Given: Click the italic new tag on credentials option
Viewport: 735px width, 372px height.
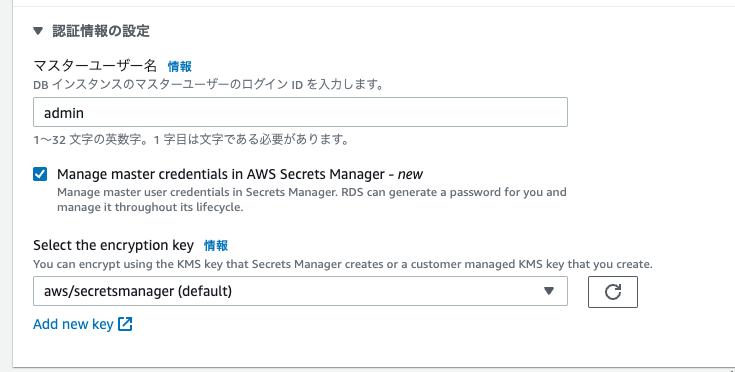Looking at the screenshot, I should pos(410,174).
